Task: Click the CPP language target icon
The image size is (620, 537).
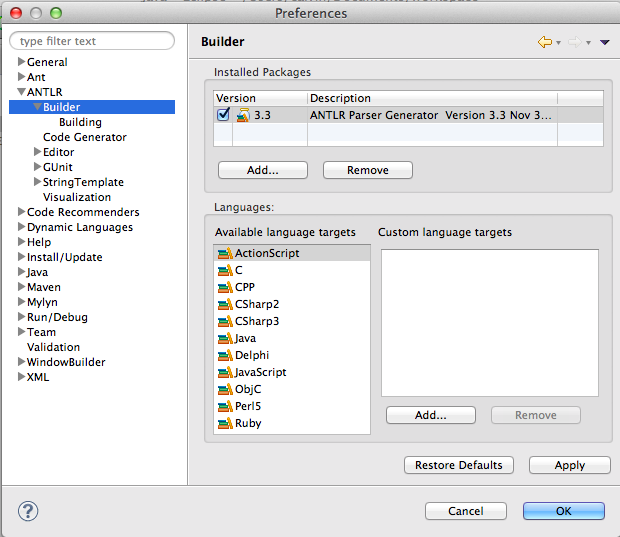Action: pyautogui.click(x=225, y=287)
